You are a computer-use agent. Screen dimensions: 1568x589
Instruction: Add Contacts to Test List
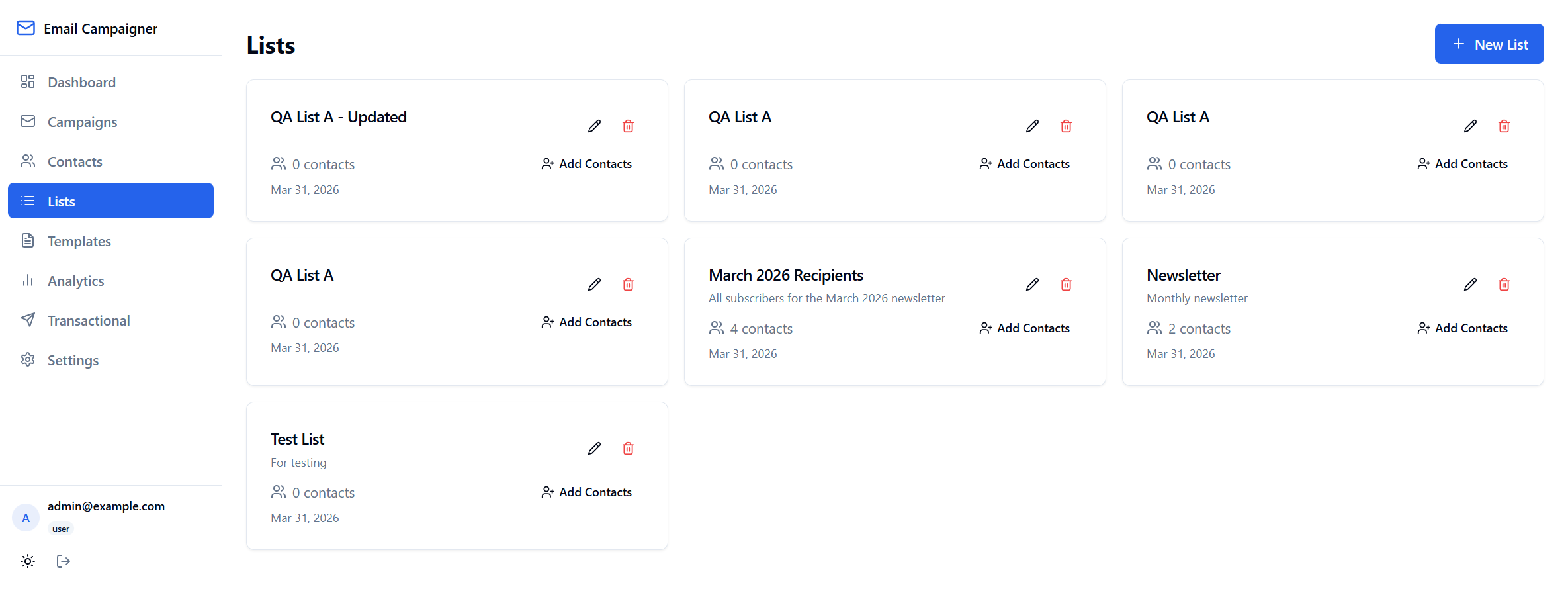click(586, 492)
